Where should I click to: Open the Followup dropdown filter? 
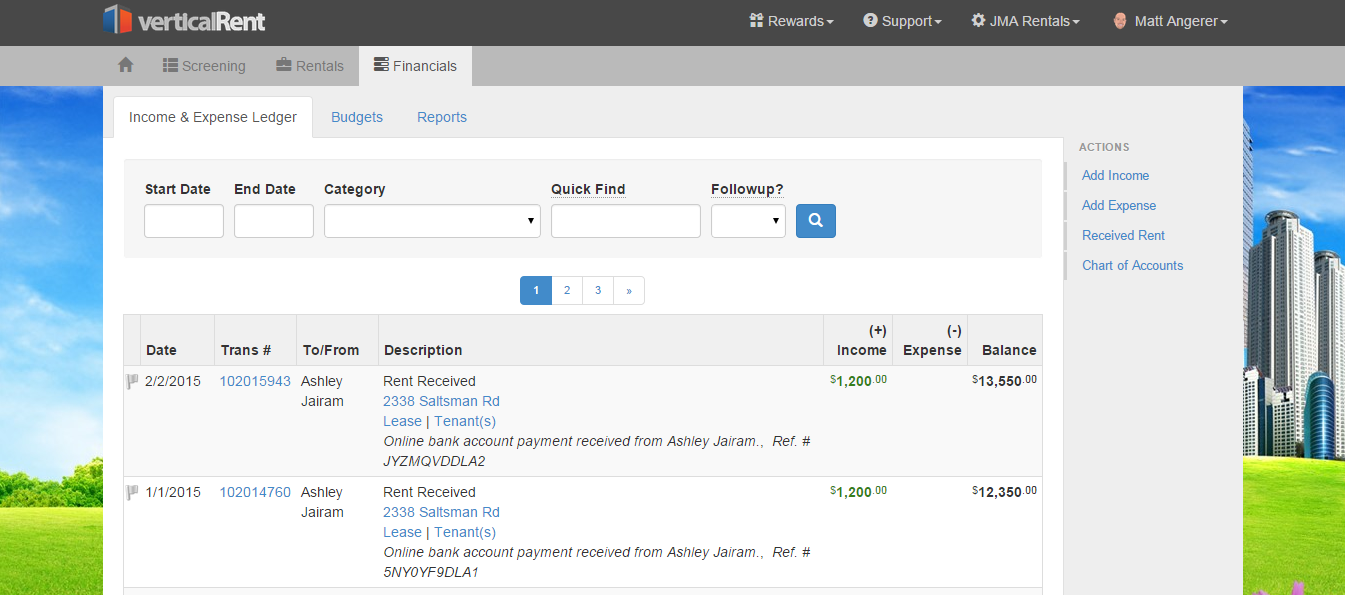tap(748, 221)
